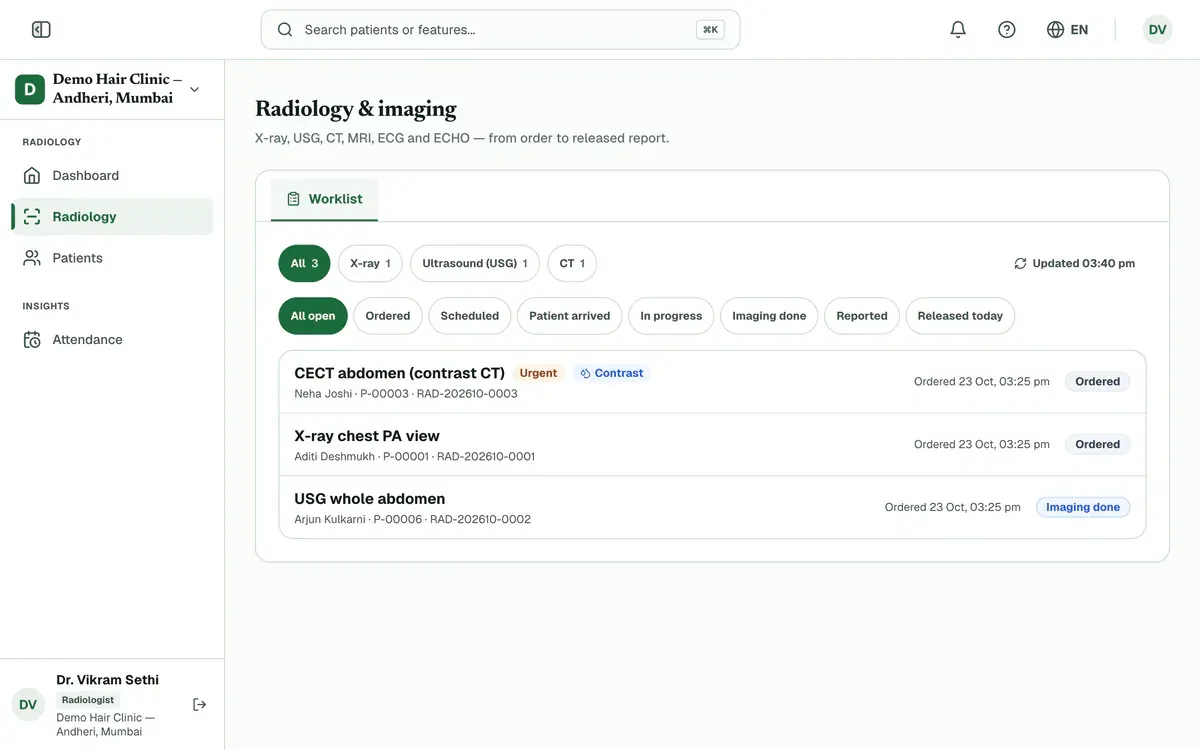Screen dimensions: 1200x750
Task: Open Attendance under Insights
Action: pyautogui.click(x=112, y=340)
